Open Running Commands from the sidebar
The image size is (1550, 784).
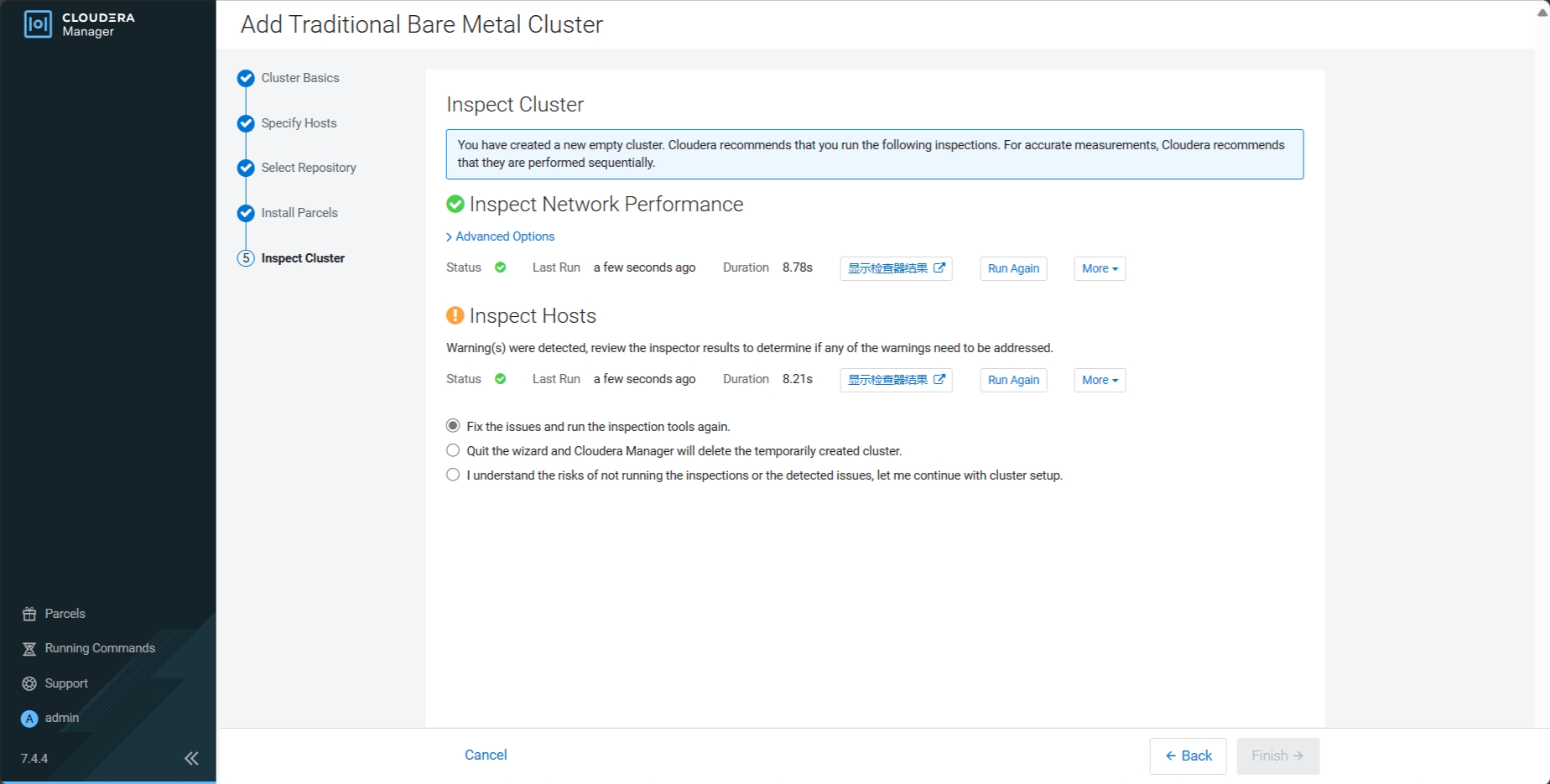click(x=100, y=648)
